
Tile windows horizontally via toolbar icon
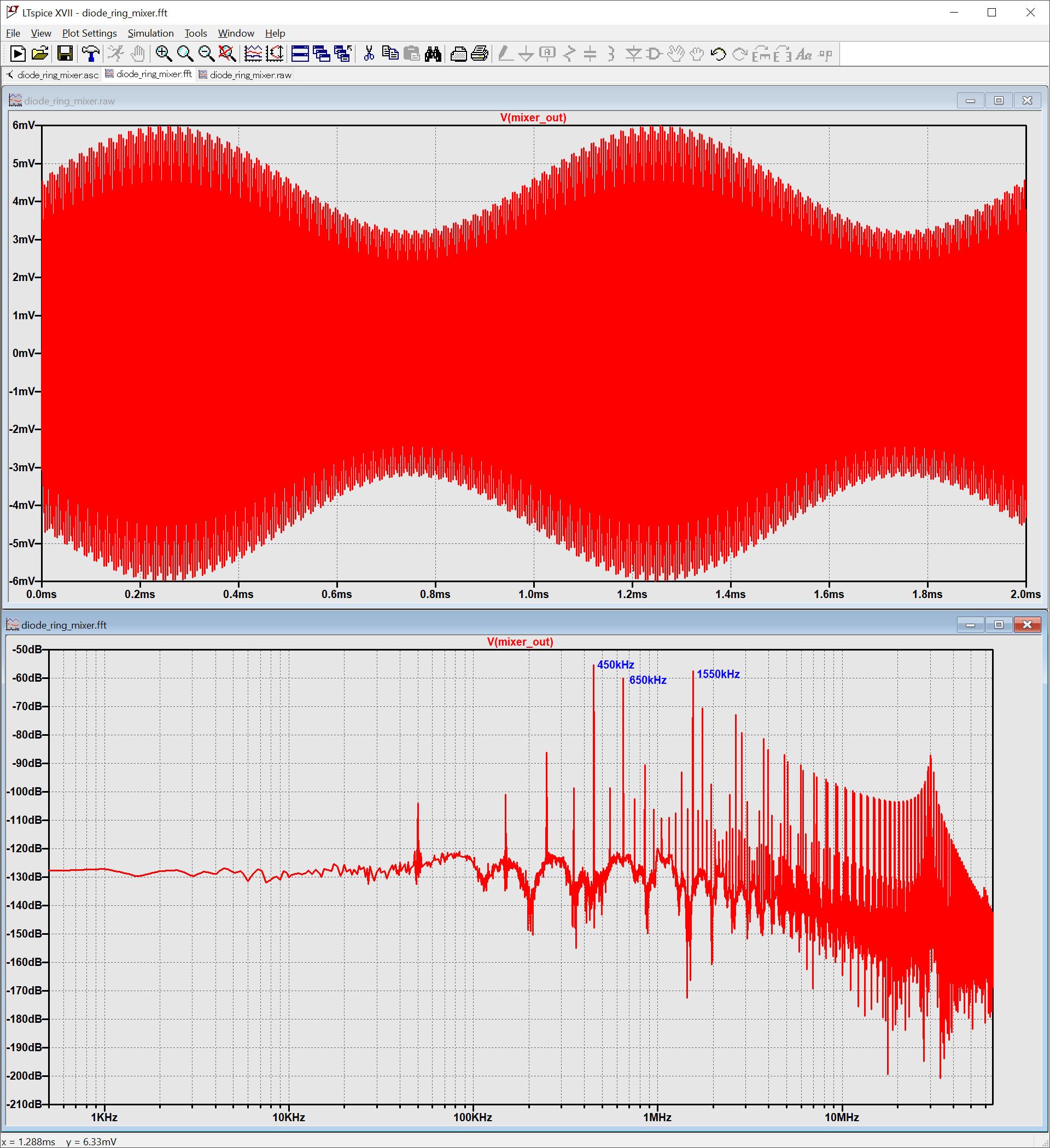click(x=300, y=54)
